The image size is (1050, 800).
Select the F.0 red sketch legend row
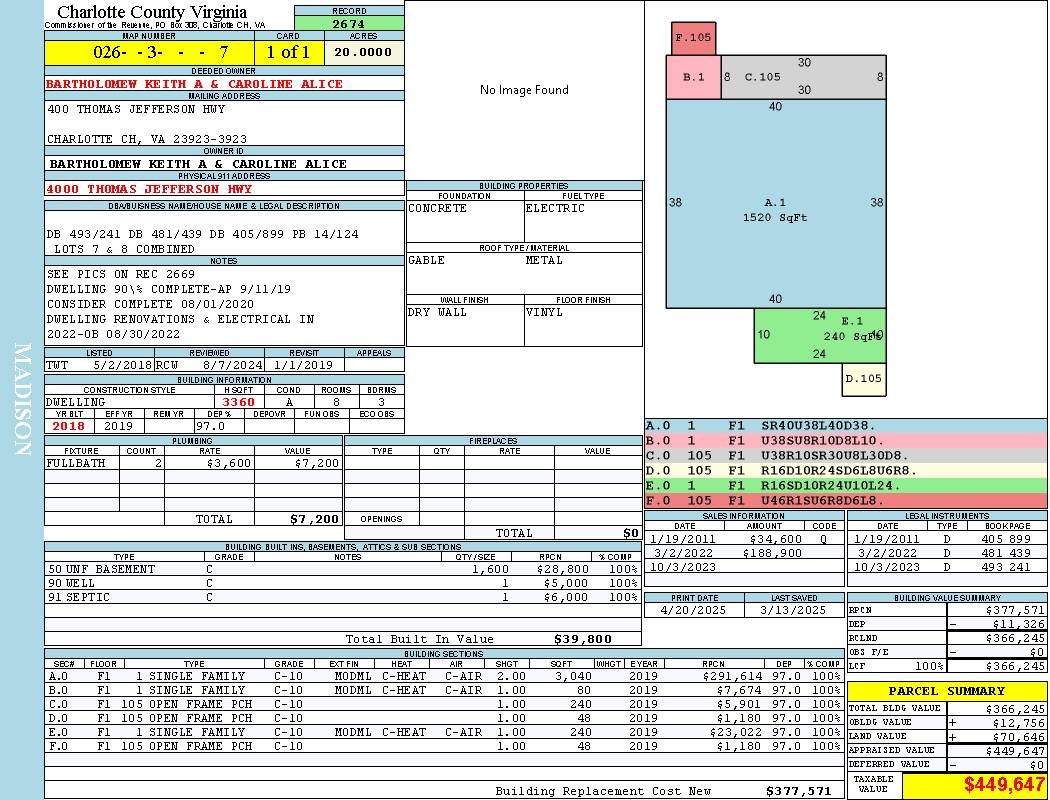(x=846, y=501)
